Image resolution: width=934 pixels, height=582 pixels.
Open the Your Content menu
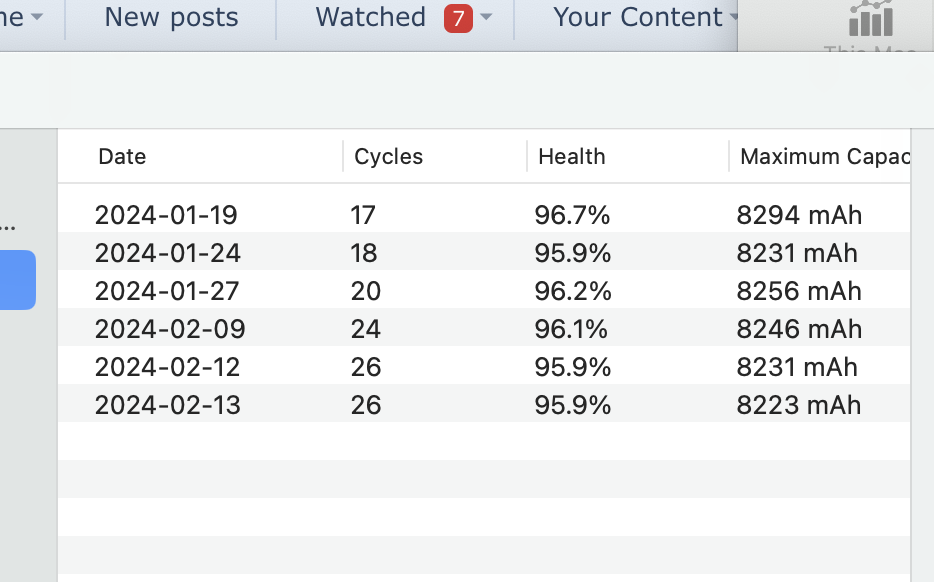[x=637, y=18]
